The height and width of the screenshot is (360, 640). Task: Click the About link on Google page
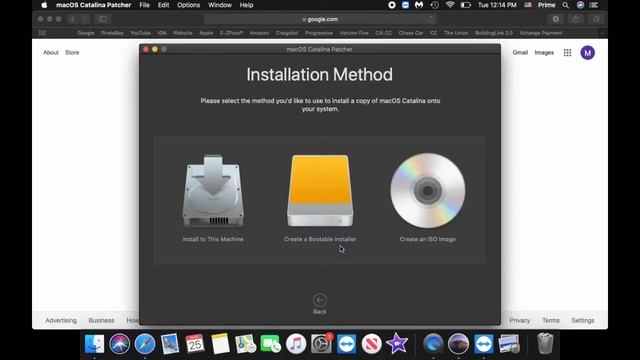point(51,52)
